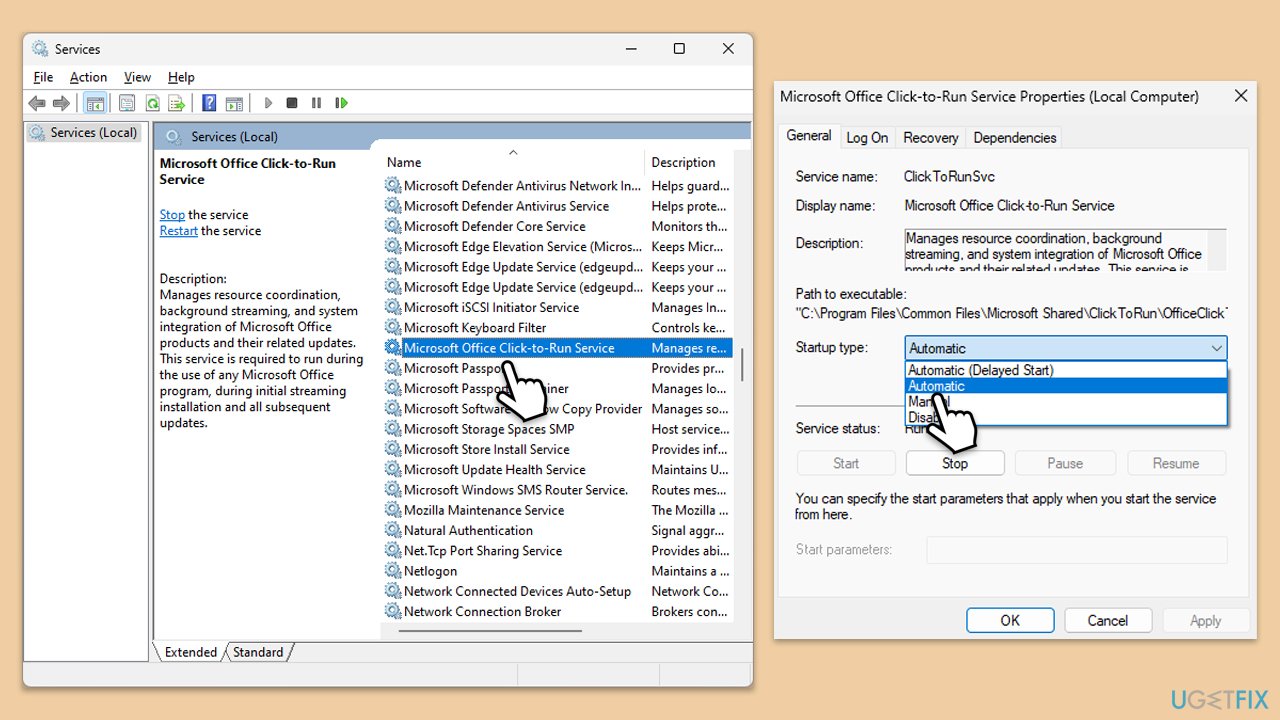The height and width of the screenshot is (720, 1280).
Task: Click the Stop Service square icon
Action: click(292, 103)
